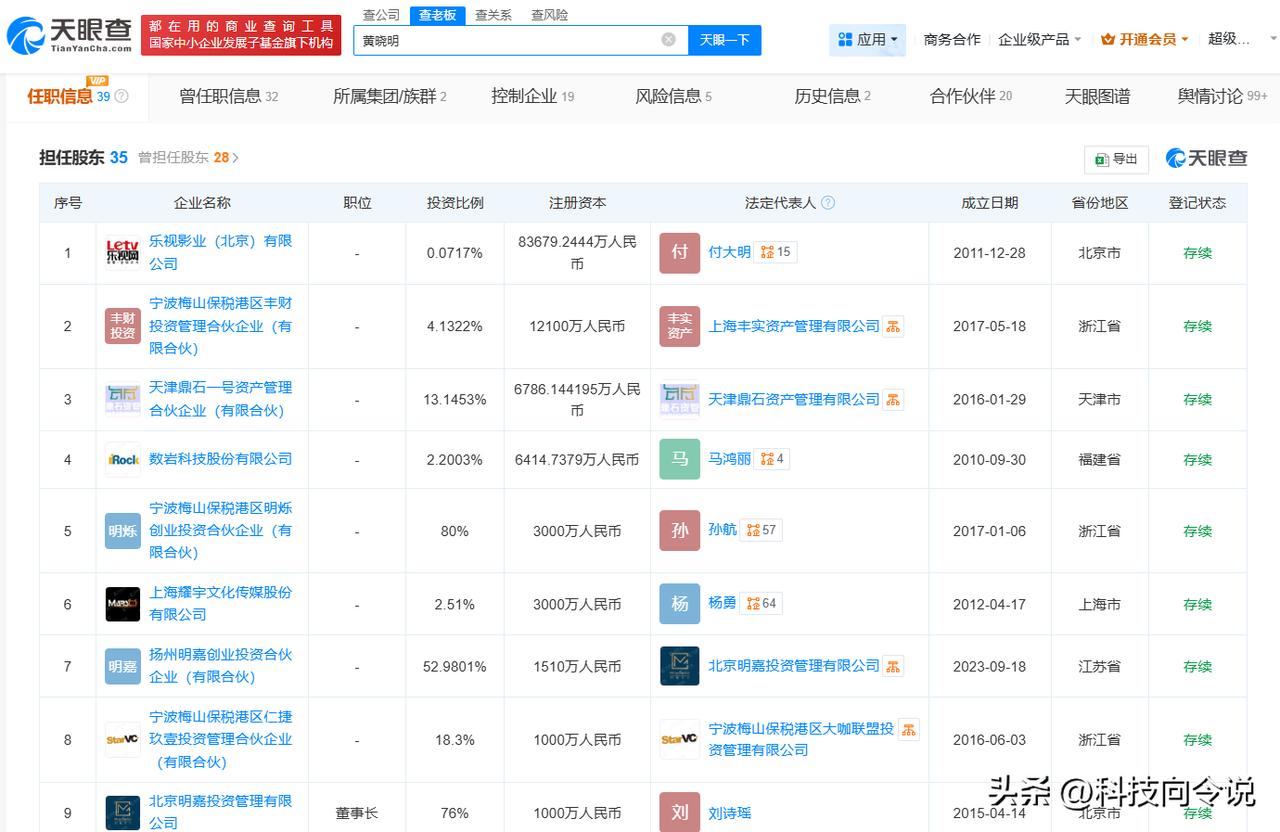Viewport: 1280px width, 832px height.
Task: Clear the search box with the X icon
Action: pyautogui.click(x=668, y=40)
